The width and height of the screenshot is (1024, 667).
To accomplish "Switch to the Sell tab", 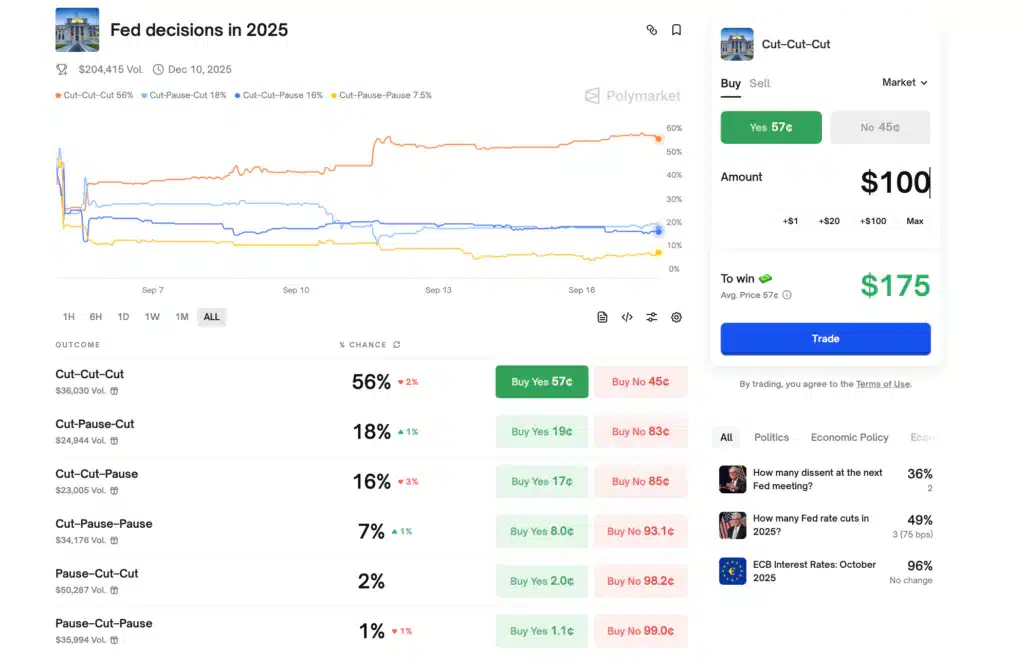I will click(760, 84).
